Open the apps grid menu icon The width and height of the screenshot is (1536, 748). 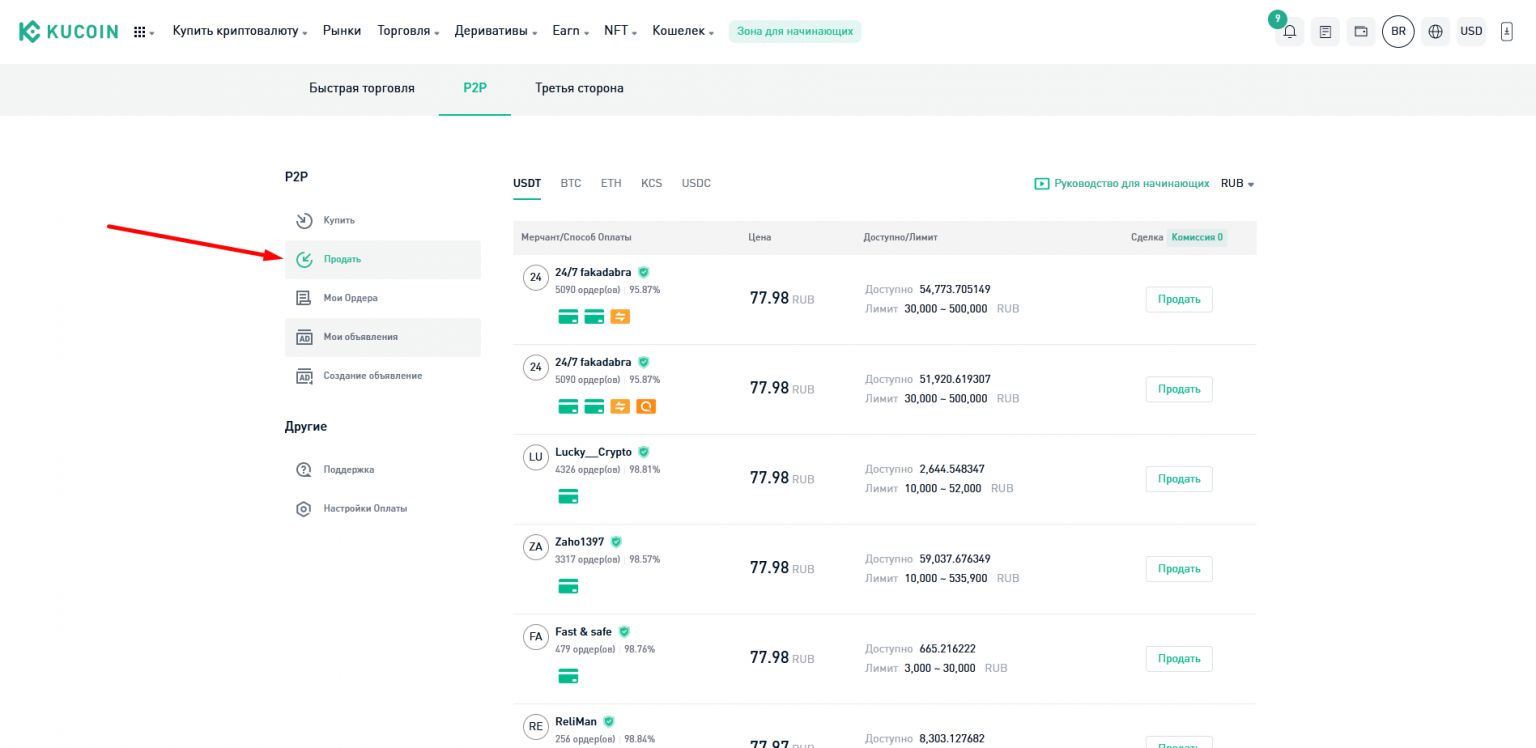(x=142, y=32)
